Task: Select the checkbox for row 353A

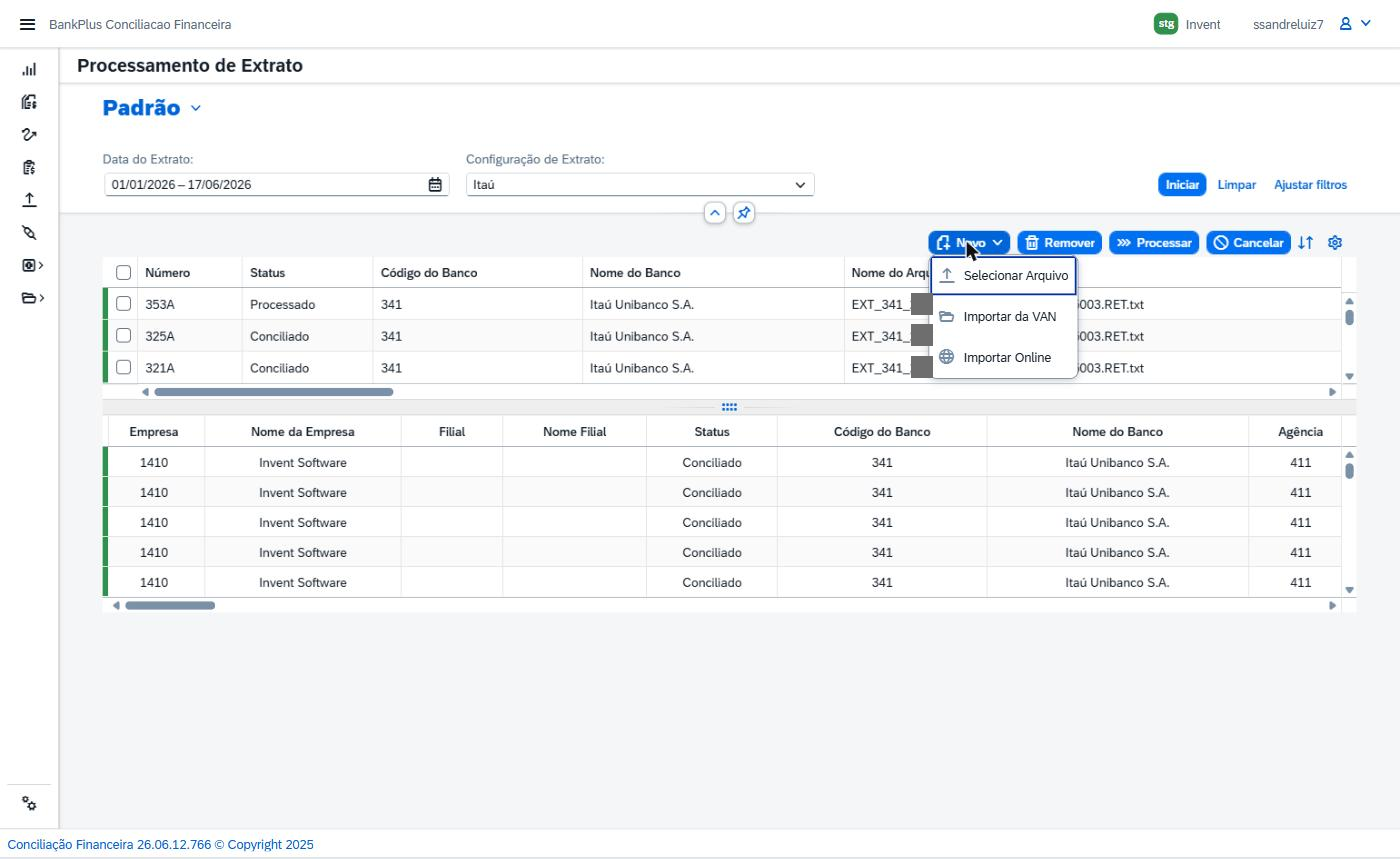Action: (x=123, y=304)
